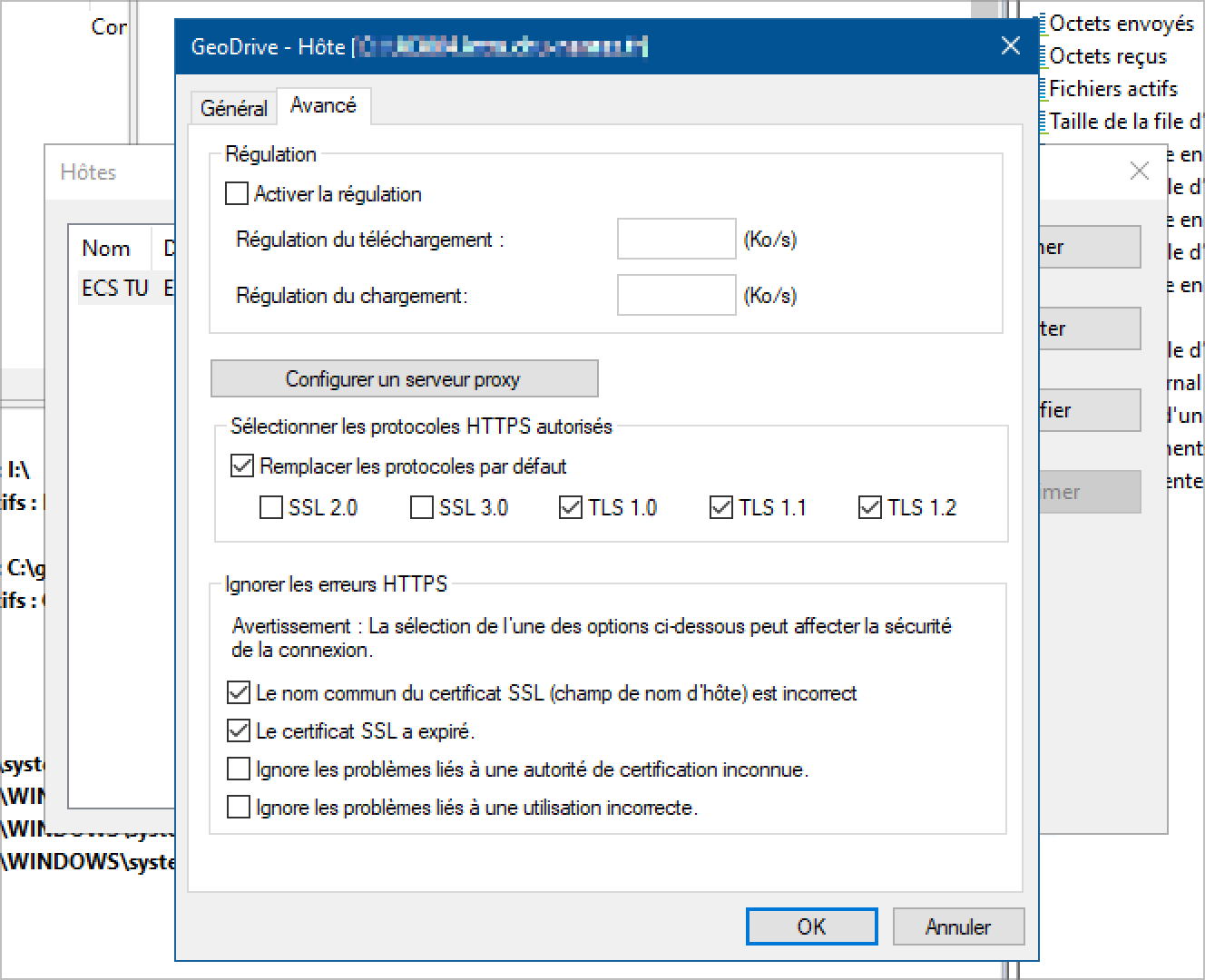The height and width of the screenshot is (980, 1205).
Task: Uncheck the incorrect SSL common name option
Action: [239, 693]
